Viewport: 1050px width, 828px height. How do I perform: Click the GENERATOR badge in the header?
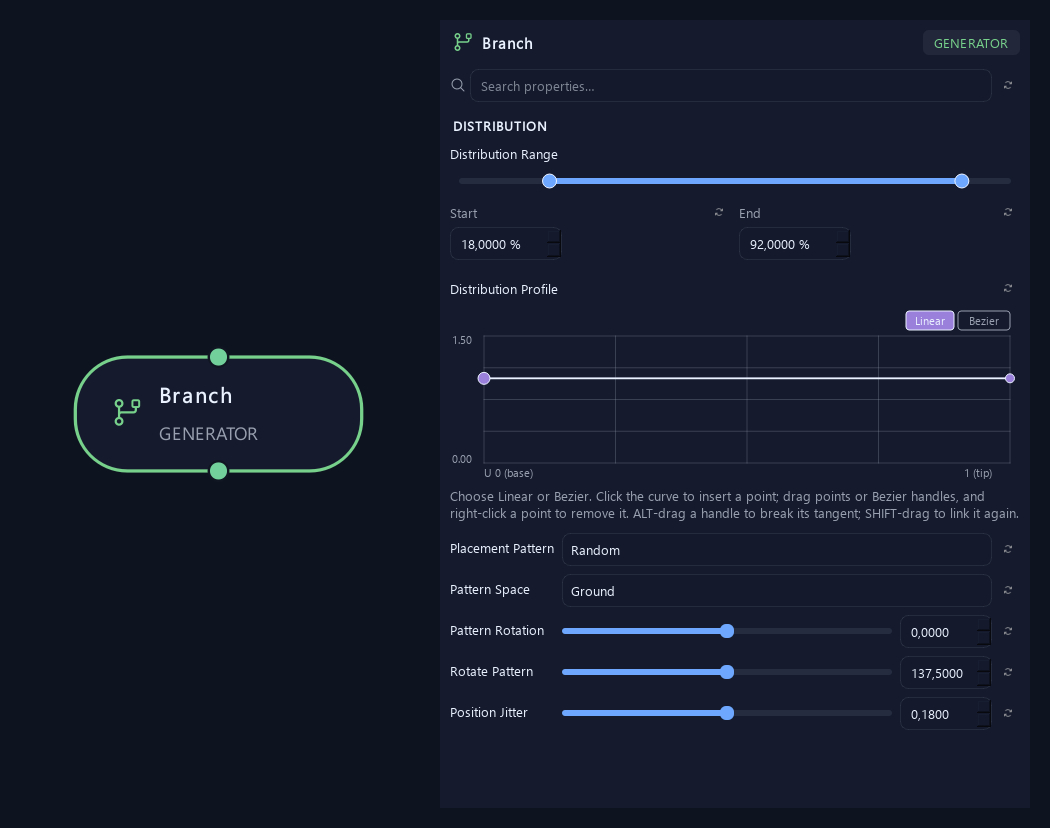coord(970,44)
